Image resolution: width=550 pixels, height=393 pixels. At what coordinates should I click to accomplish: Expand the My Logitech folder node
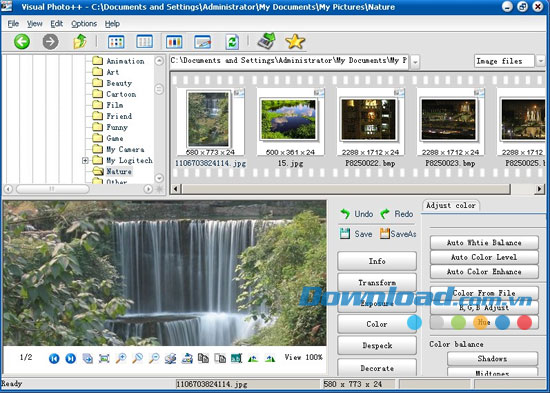click(x=85, y=161)
